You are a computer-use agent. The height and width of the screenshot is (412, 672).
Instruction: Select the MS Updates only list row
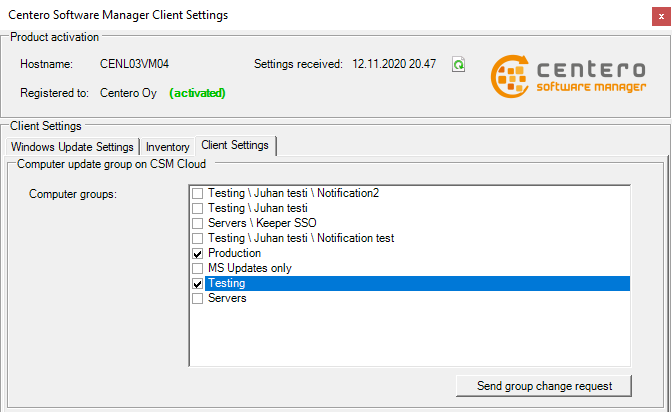(248, 268)
